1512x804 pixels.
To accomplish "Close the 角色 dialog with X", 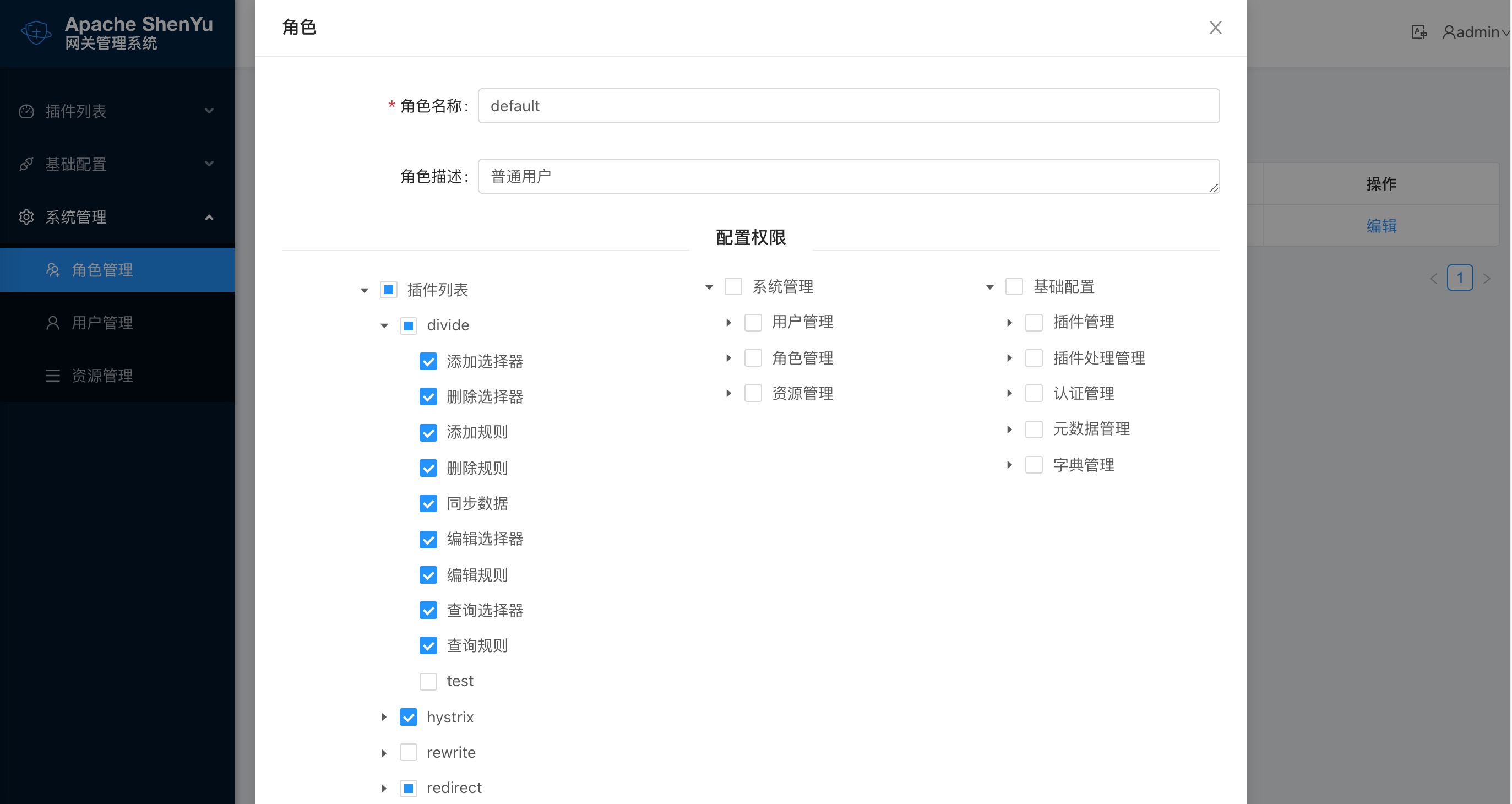I will pos(1215,28).
